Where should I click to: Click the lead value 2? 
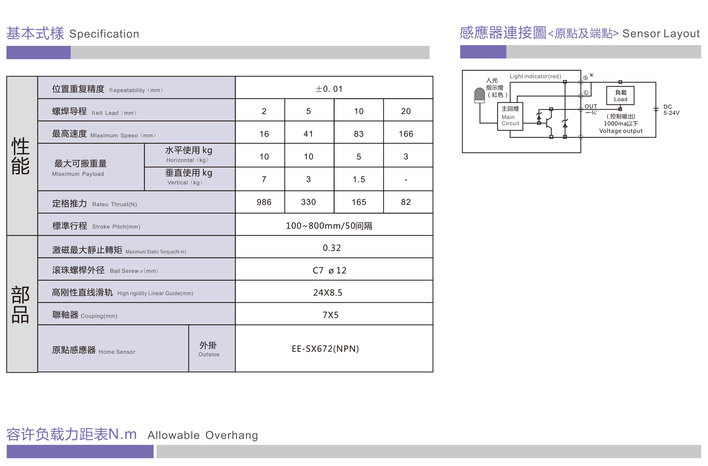tap(264, 111)
